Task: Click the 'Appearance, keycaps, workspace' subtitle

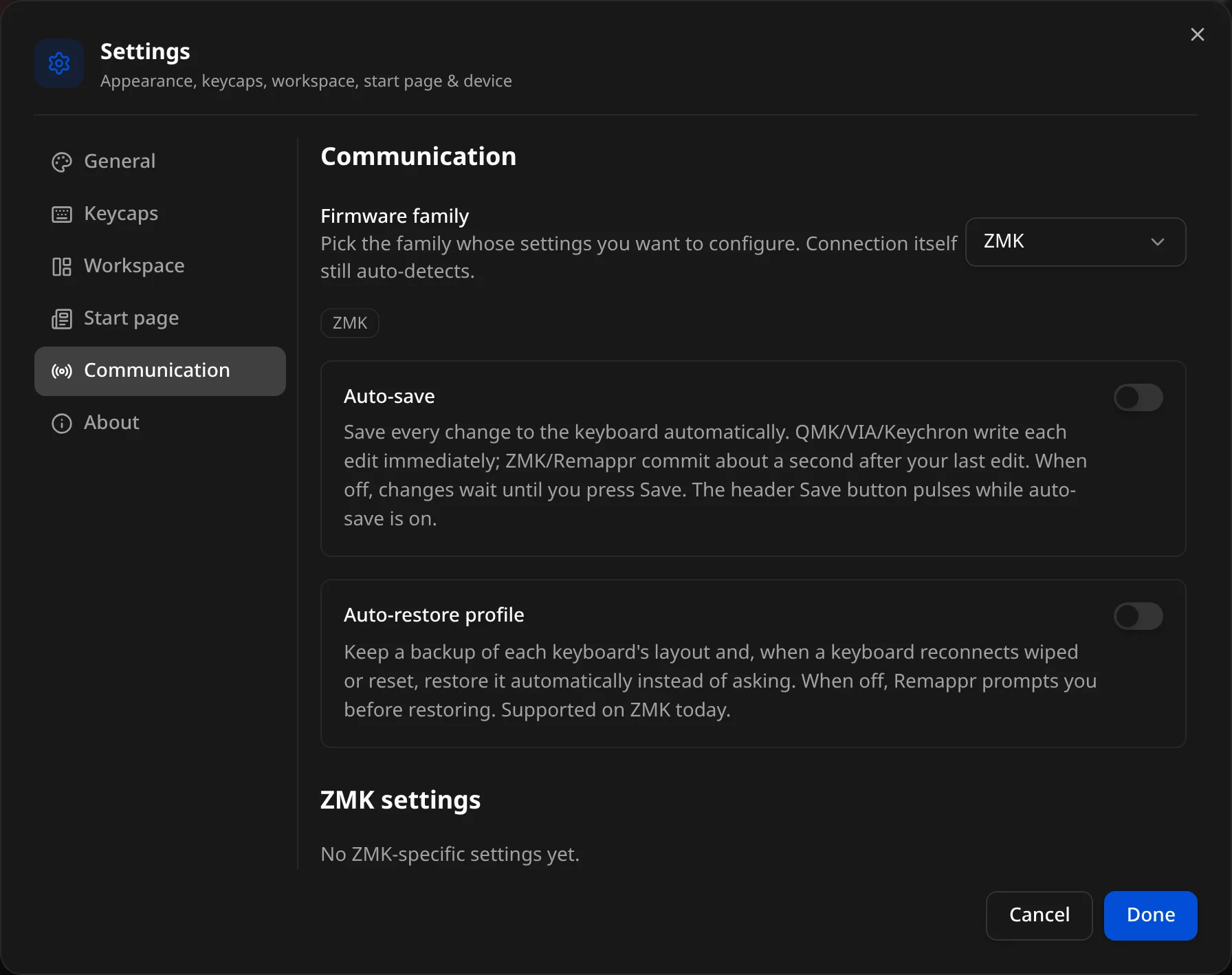Action: tap(306, 81)
